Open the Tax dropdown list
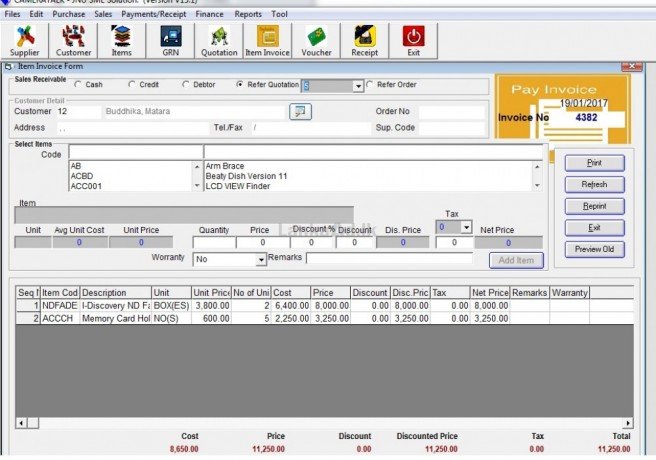 (465, 228)
